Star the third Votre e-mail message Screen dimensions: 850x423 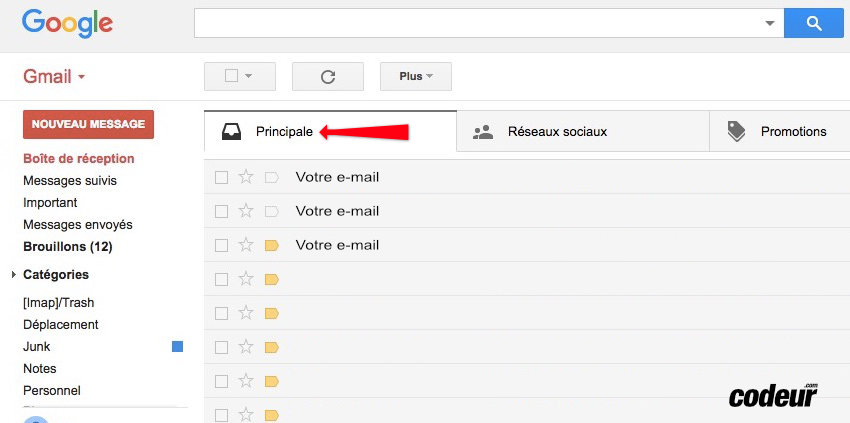click(246, 245)
